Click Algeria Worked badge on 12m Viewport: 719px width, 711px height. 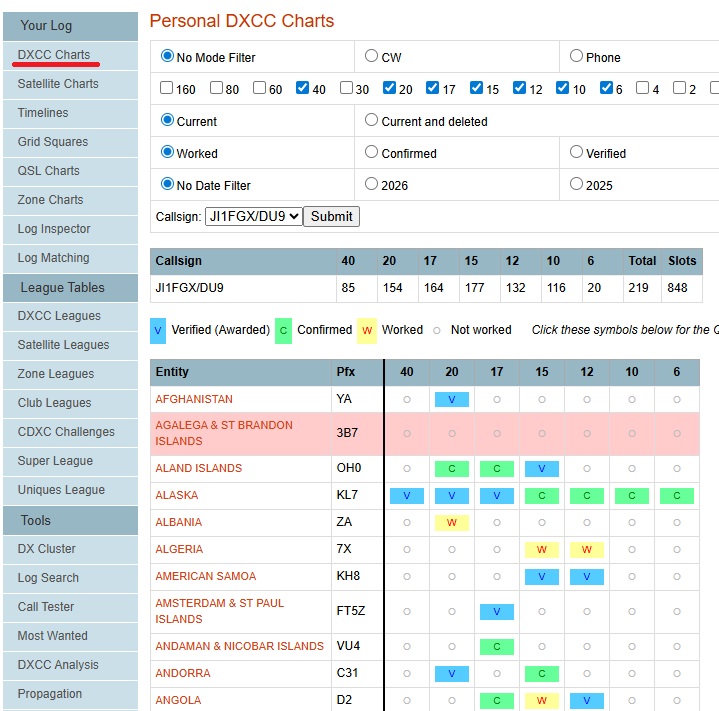pos(587,549)
